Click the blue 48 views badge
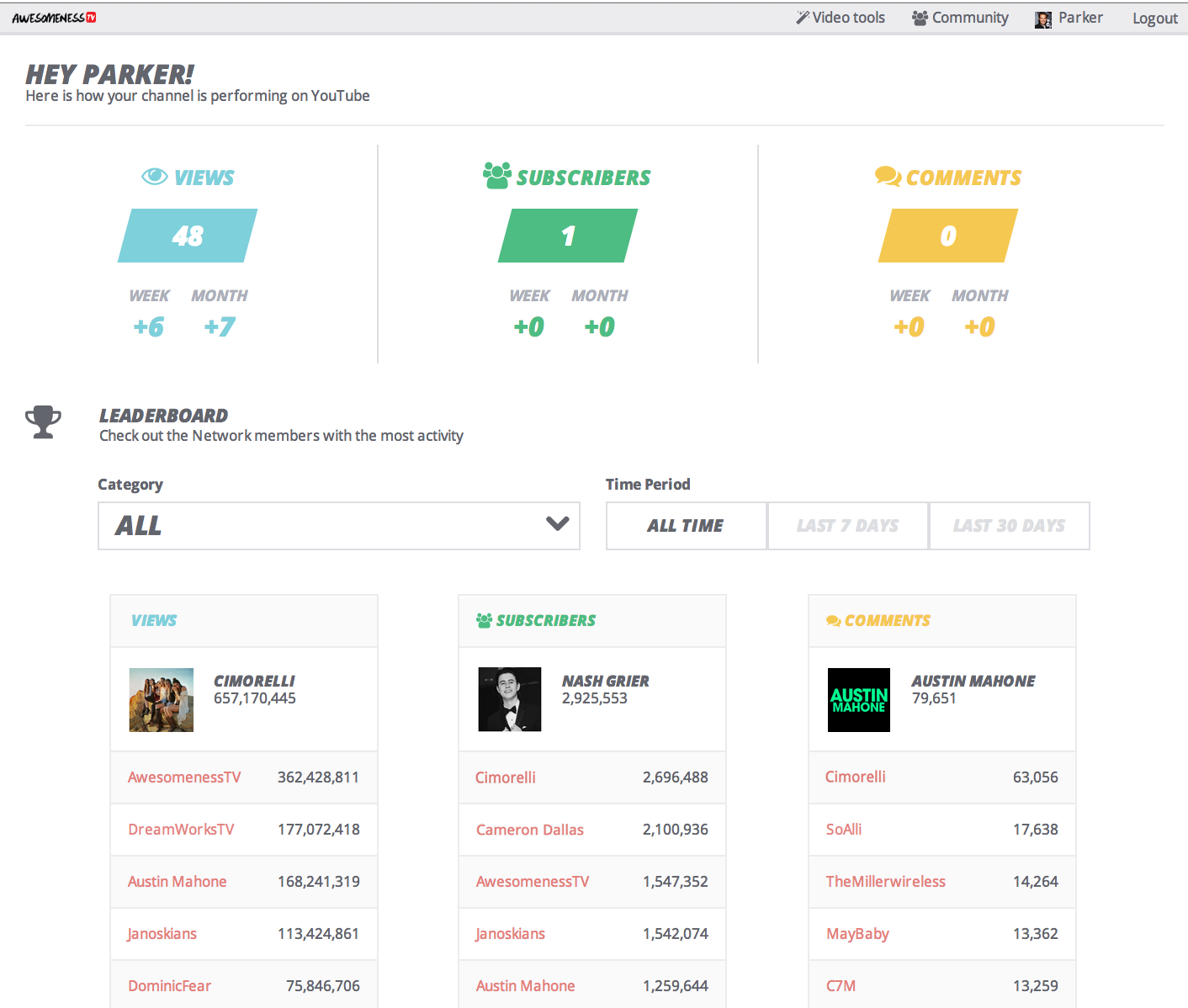 [x=188, y=236]
